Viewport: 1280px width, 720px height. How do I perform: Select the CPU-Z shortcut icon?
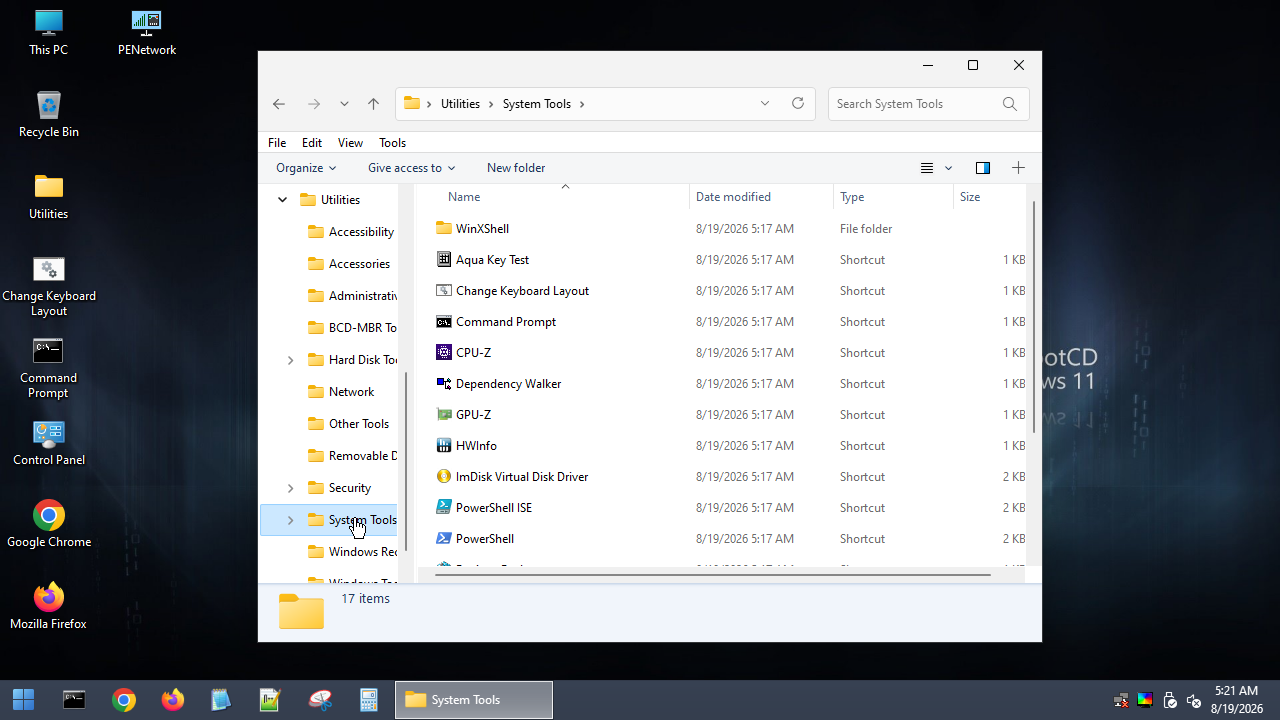(x=444, y=353)
